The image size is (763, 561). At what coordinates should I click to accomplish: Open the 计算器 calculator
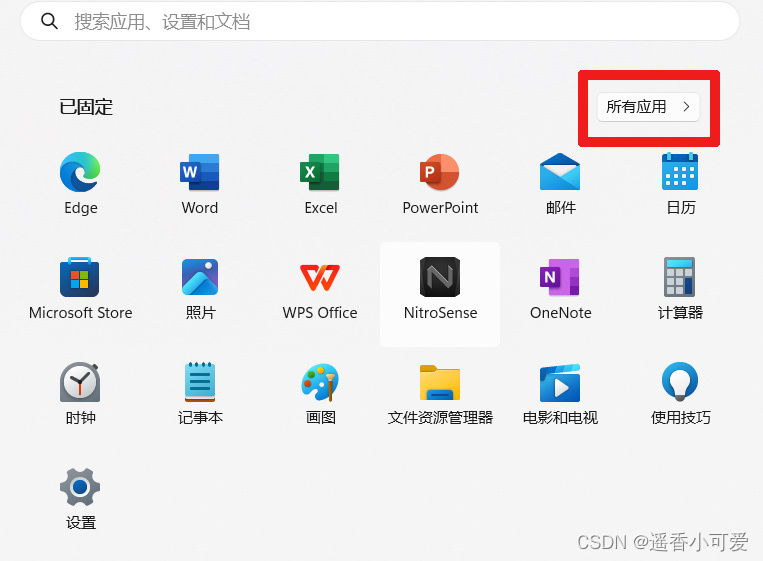pos(680,277)
